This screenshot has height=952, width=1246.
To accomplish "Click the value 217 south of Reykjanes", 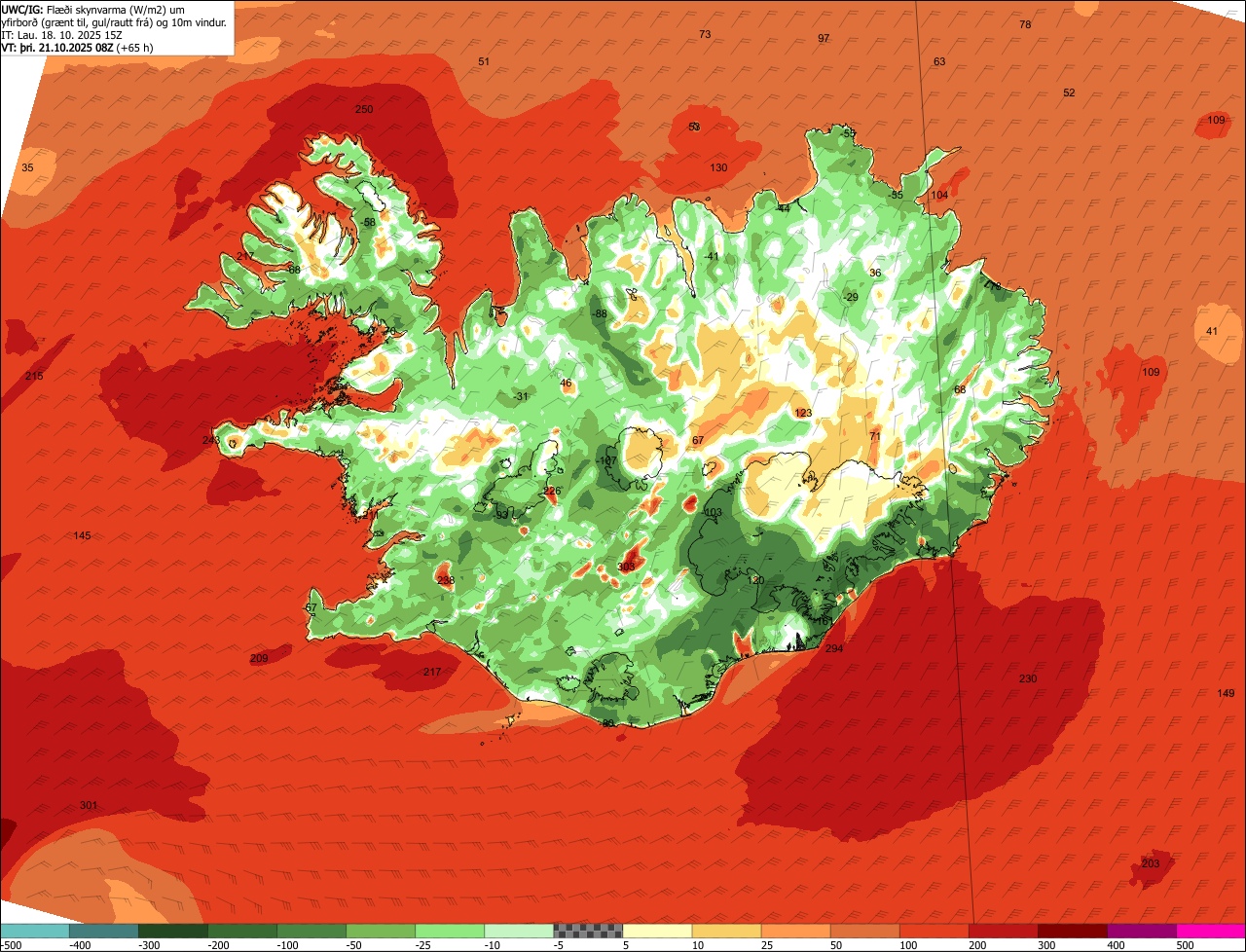I will click(432, 672).
